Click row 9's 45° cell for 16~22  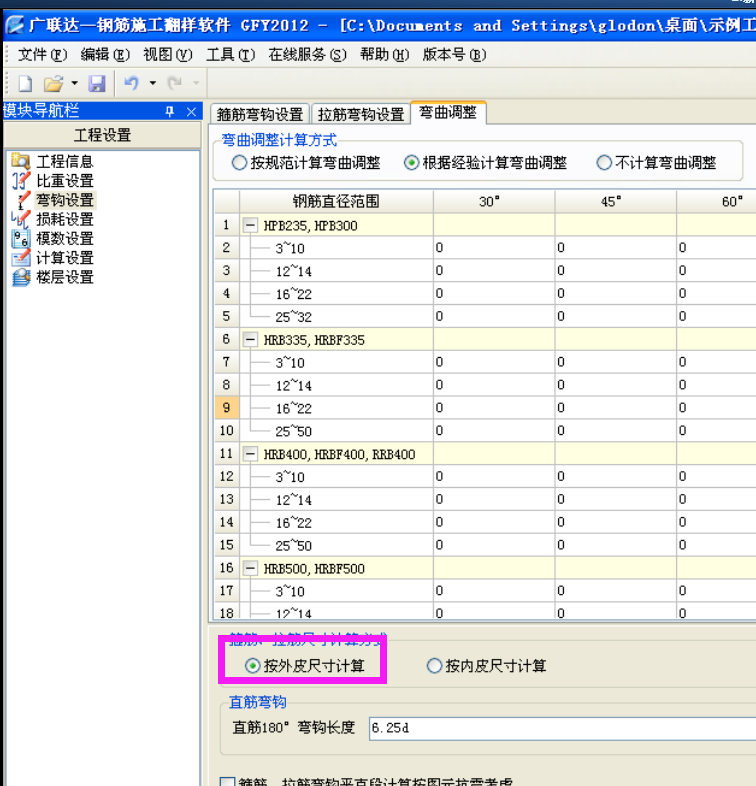(616, 408)
